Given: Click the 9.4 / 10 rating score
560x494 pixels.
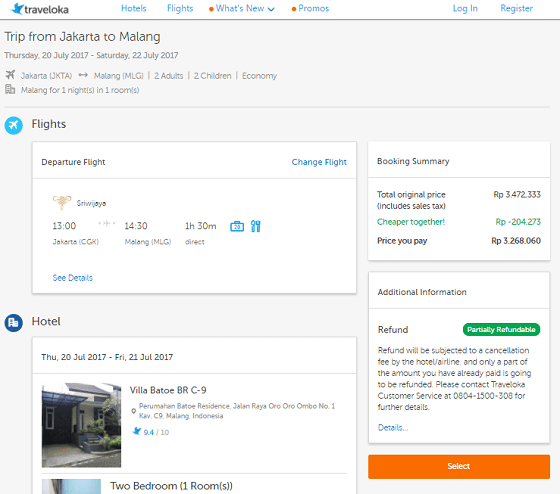Looking at the screenshot, I should (x=156, y=432).
